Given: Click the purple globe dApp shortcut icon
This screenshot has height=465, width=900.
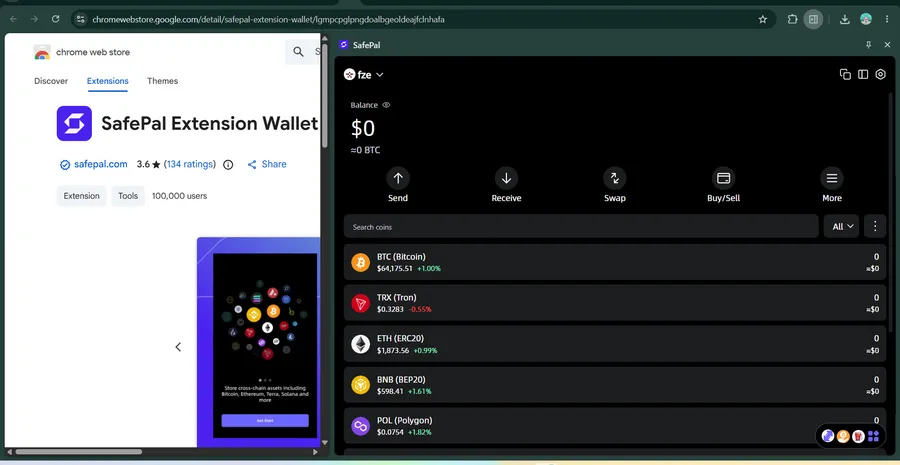Looking at the screenshot, I should (828, 436).
